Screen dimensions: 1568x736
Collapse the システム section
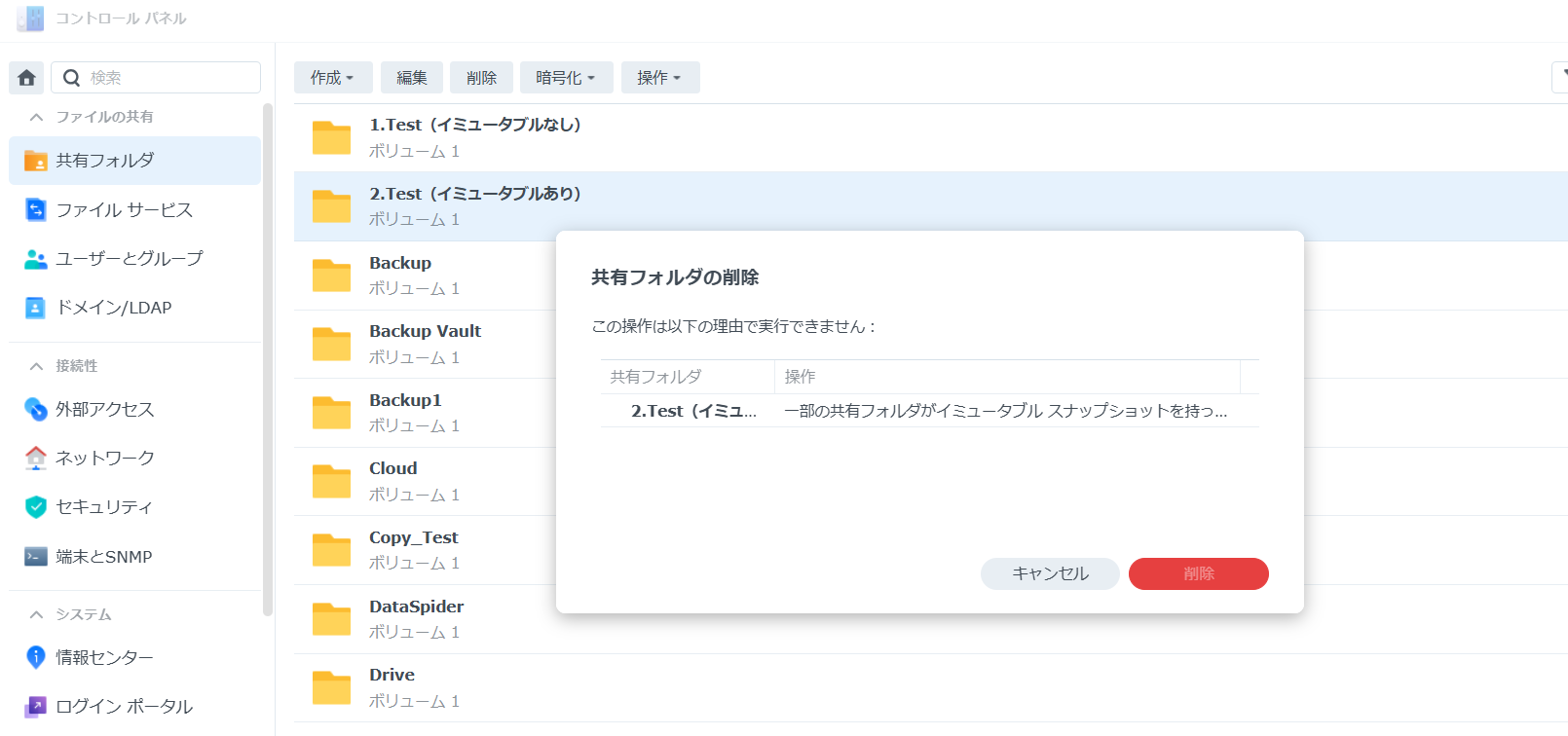(x=37, y=614)
